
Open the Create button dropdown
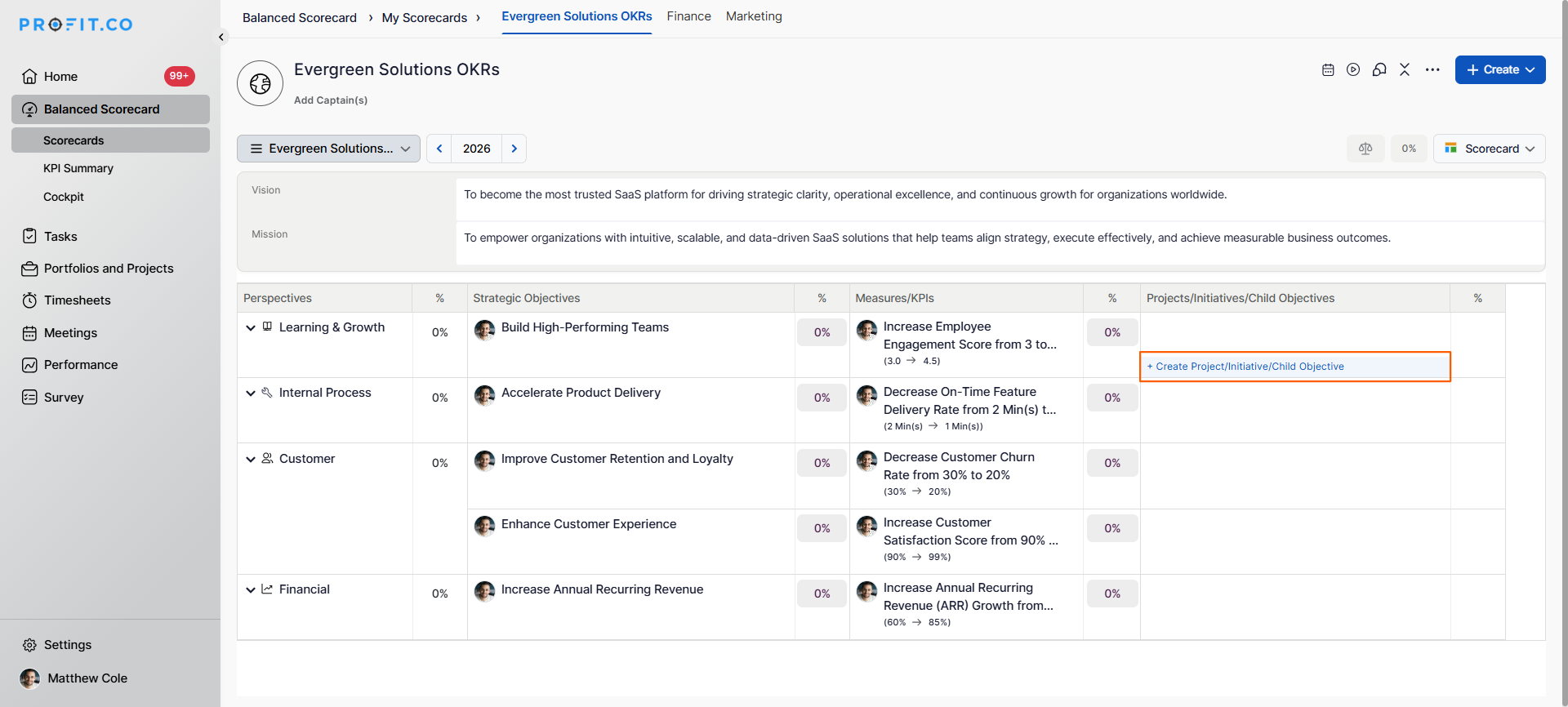point(1500,70)
